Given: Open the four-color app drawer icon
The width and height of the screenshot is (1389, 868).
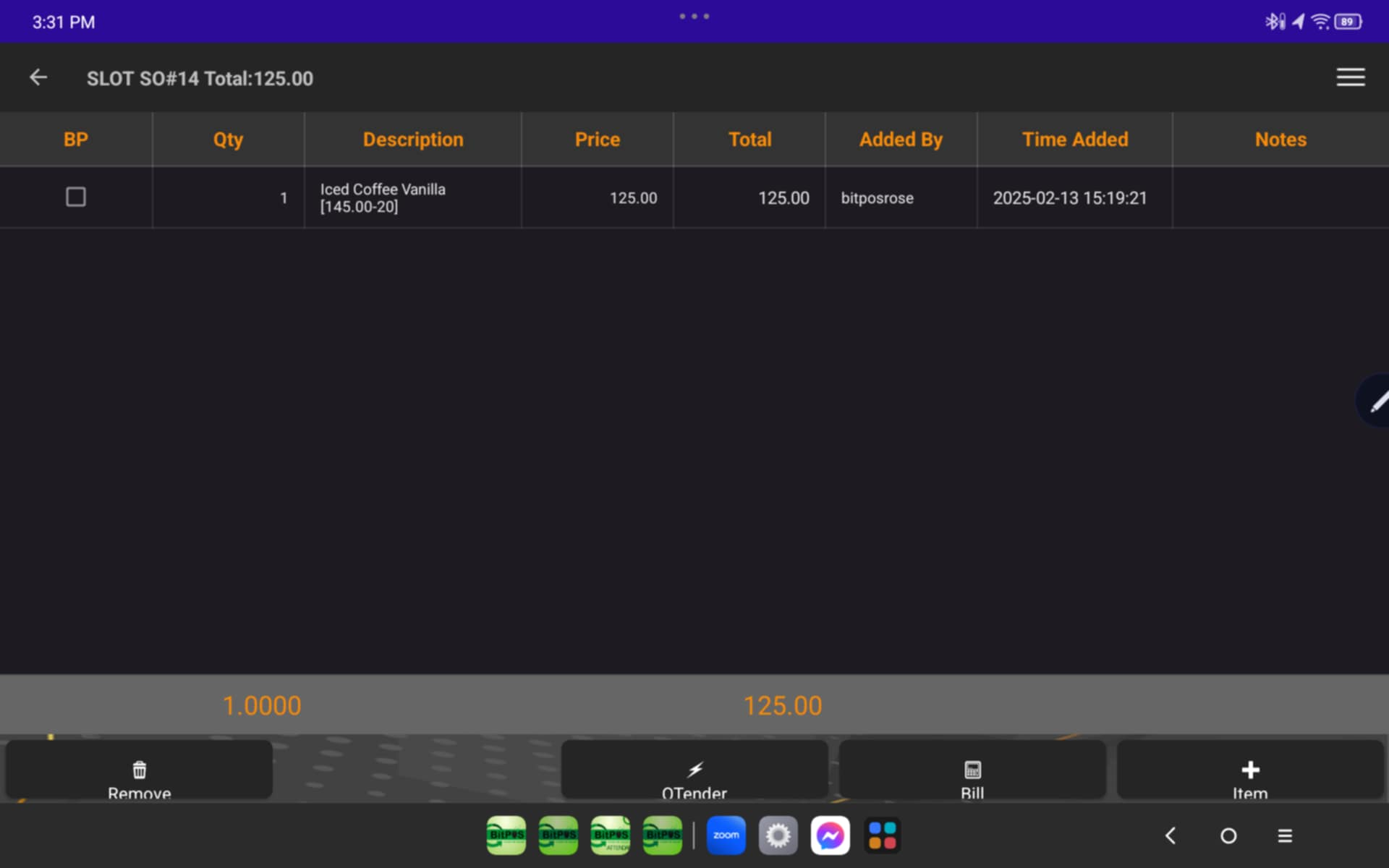Looking at the screenshot, I should pyautogui.click(x=882, y=835).
